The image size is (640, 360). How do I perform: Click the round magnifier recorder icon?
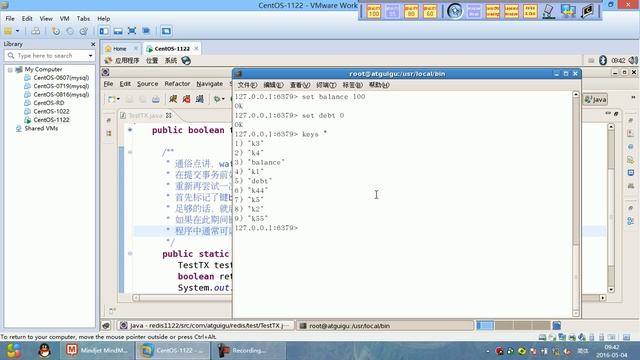tap(455, 11)
